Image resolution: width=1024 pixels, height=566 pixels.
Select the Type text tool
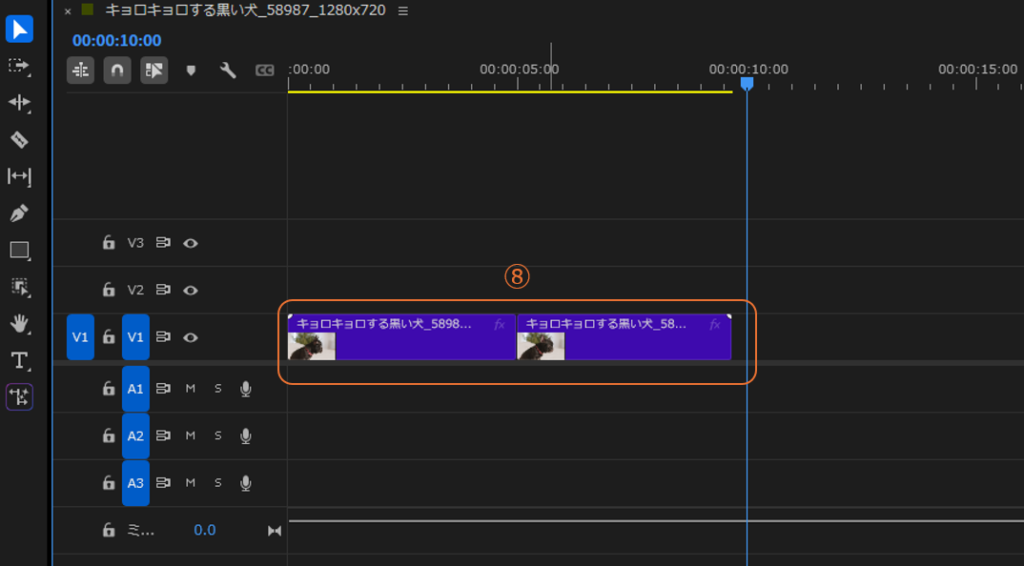pyautogui.click(x=19, y=360)
